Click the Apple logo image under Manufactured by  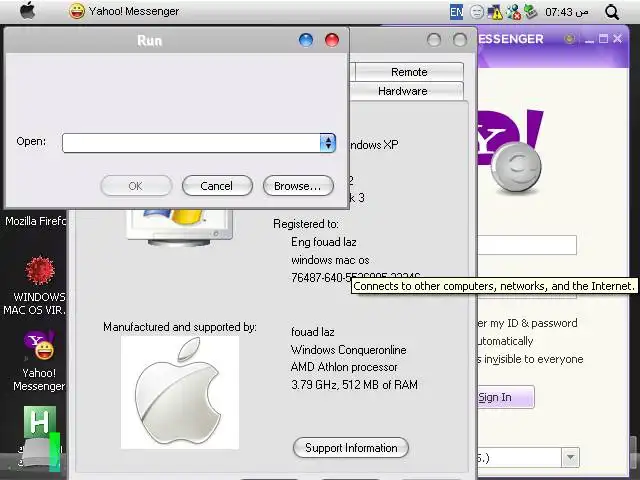click(x=180, y=393)
